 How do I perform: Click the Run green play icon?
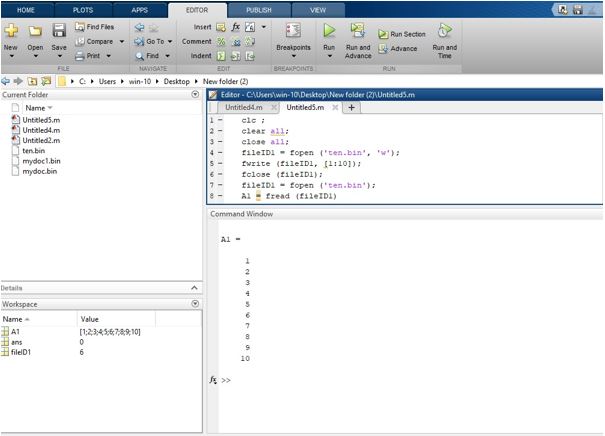[x=328, y=31]
